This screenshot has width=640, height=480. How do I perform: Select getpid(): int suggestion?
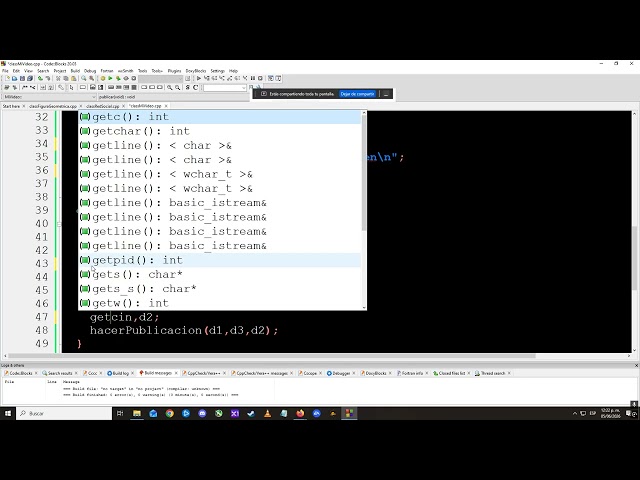click(x=220, y=260)
